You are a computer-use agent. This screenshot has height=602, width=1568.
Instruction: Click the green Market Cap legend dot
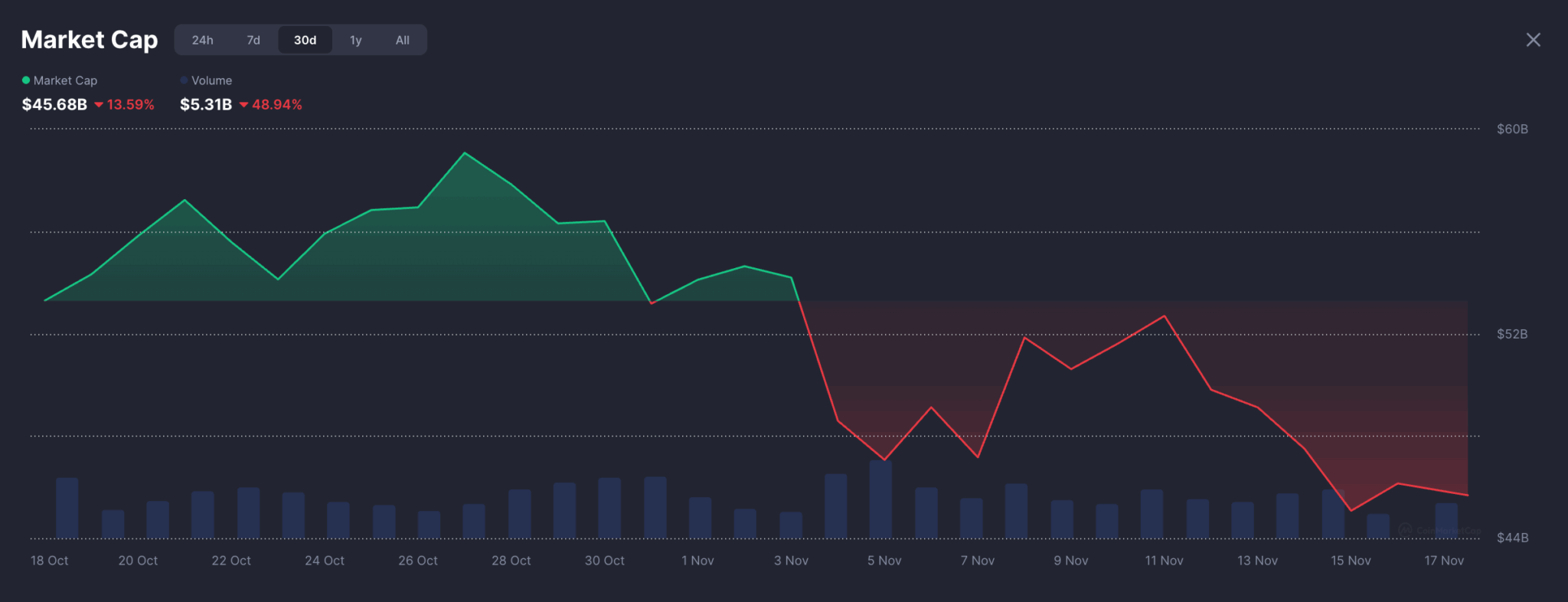[26, 80]
